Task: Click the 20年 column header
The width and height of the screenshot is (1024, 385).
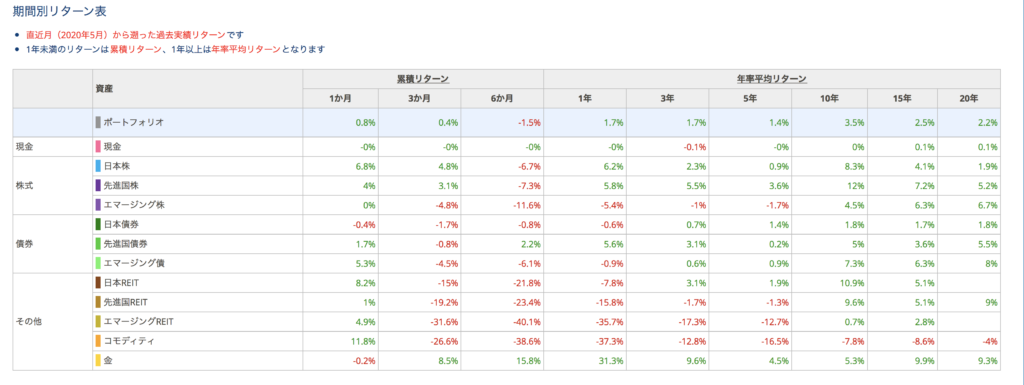Action: (x=969, y=99)
